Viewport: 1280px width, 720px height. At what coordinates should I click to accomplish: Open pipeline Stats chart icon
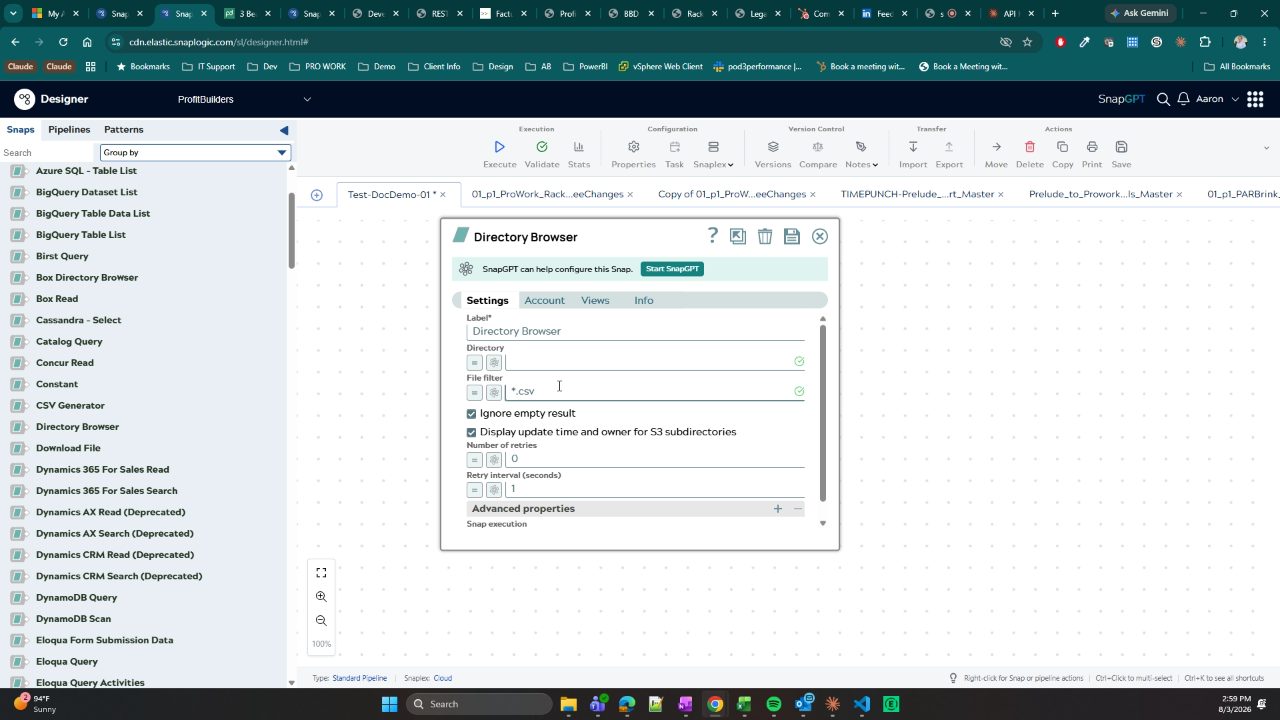point(579,147)
